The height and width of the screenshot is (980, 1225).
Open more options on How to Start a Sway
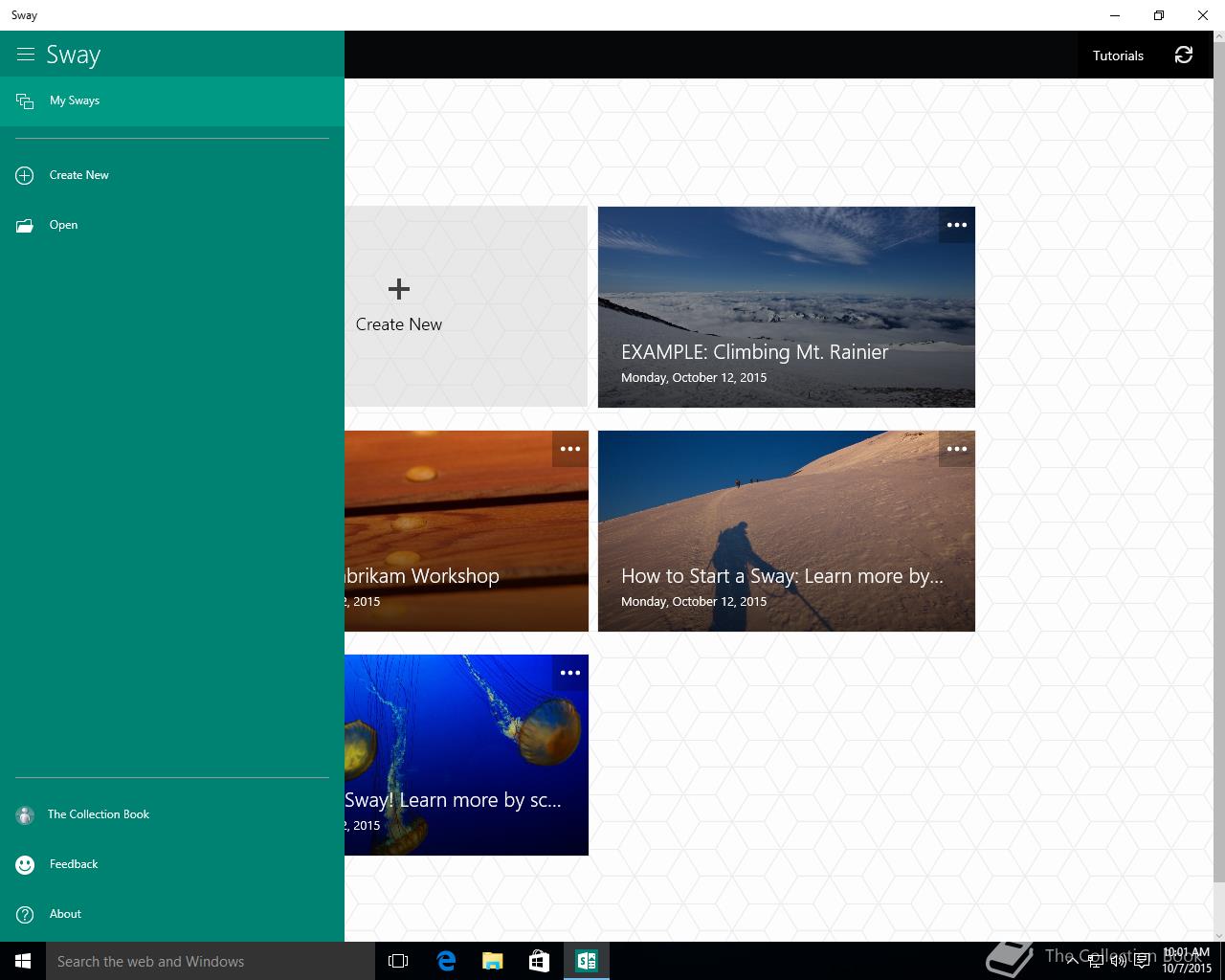pyautogui.click(x=957, y=449)
